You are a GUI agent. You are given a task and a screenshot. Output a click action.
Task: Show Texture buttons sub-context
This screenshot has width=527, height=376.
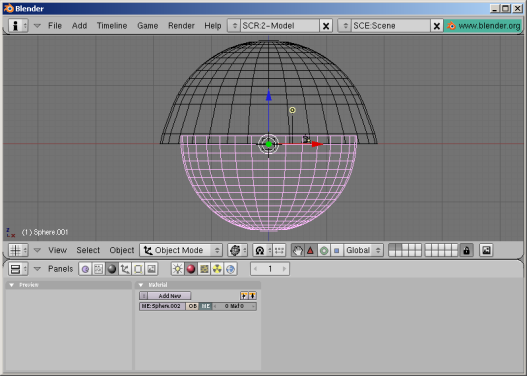[204, 269]
